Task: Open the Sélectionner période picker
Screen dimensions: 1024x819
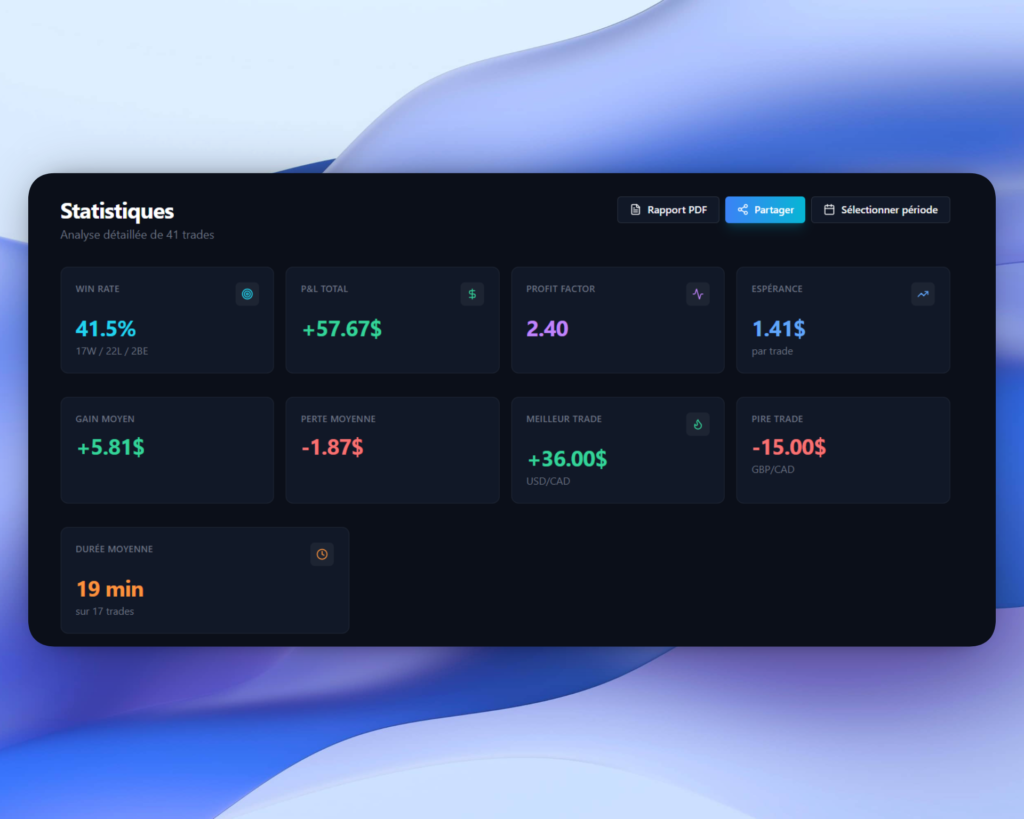Action: [880, 210]
